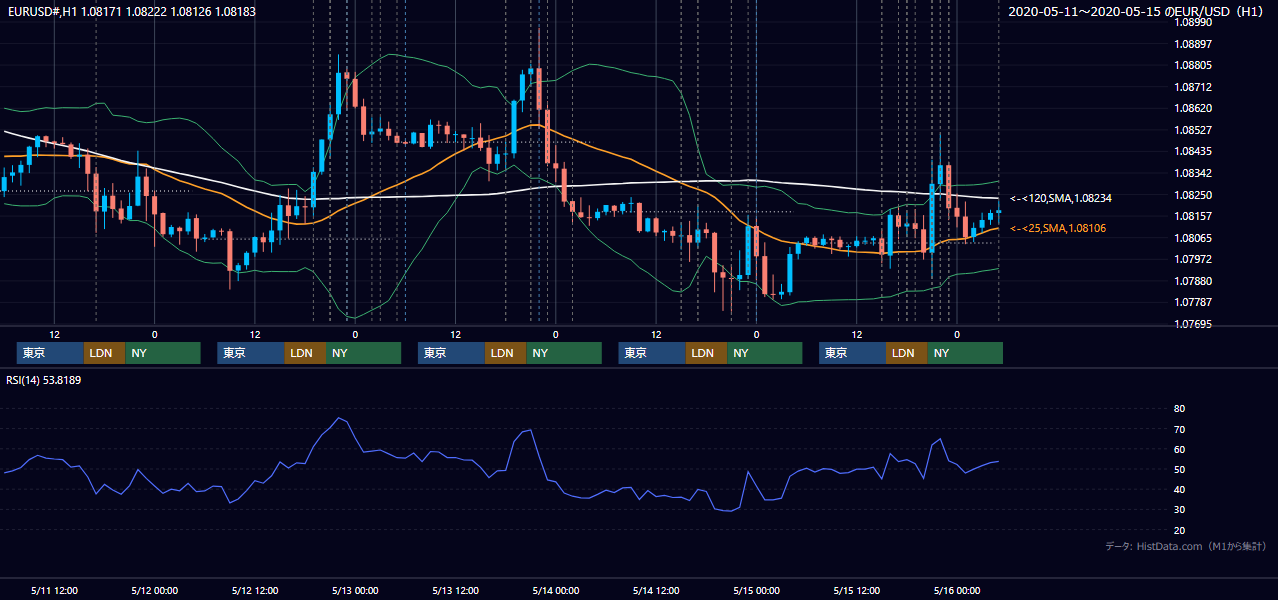Select the 5/12 12:00 date marker
1278x600 pixels.
254,590
